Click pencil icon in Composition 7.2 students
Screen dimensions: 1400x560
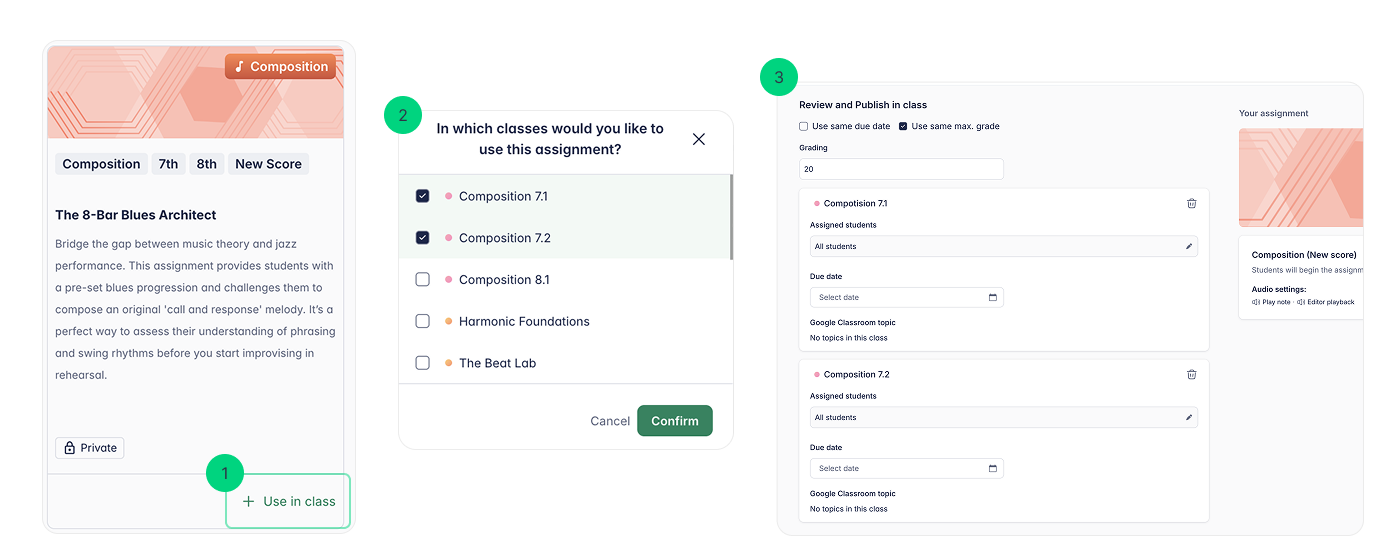tap(1189, 417)
